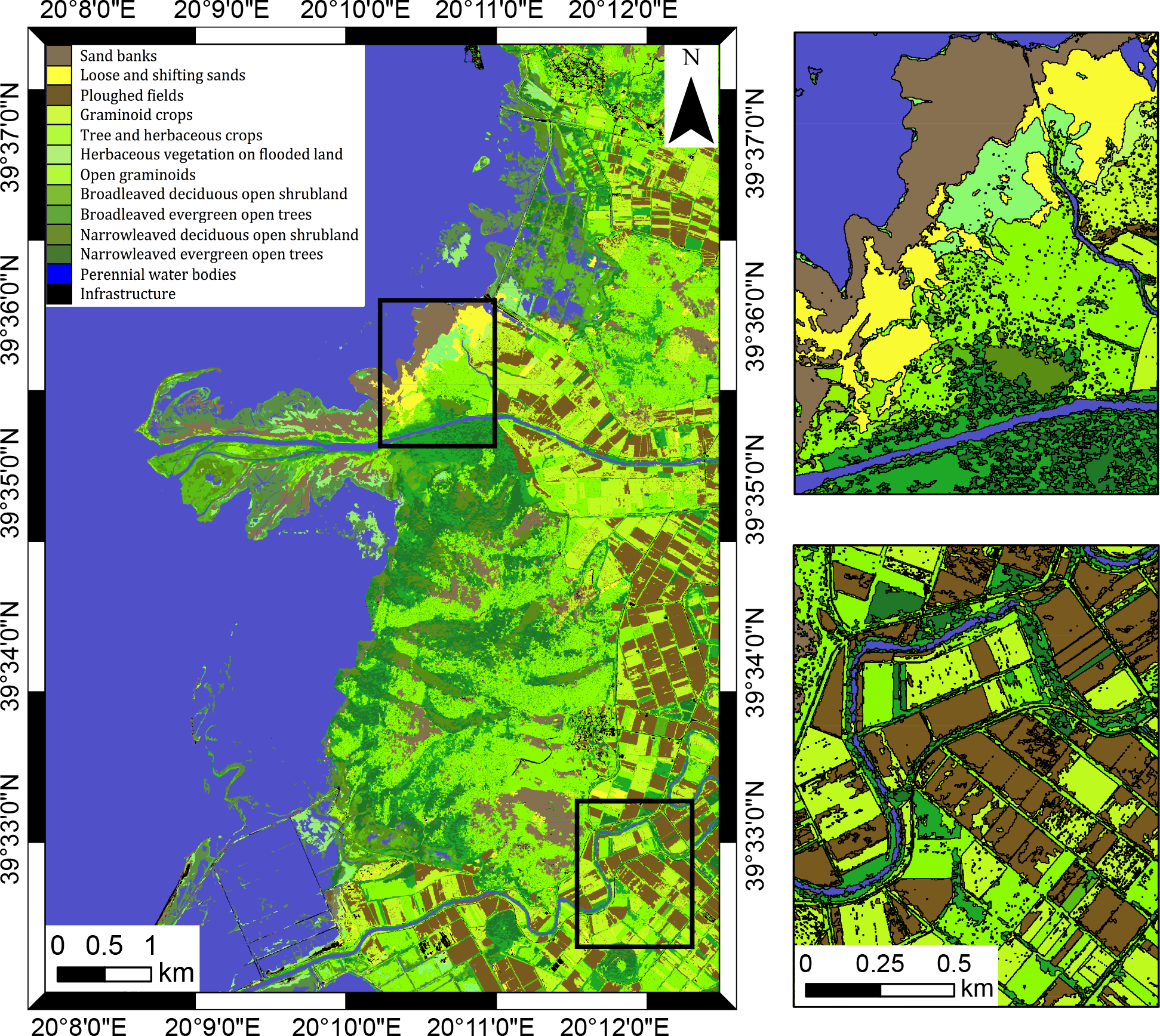This screenshot has height=1036, width=1160.
Task: Click the 'Ploughed fields' legend label
Action: [x=132, y=95]
